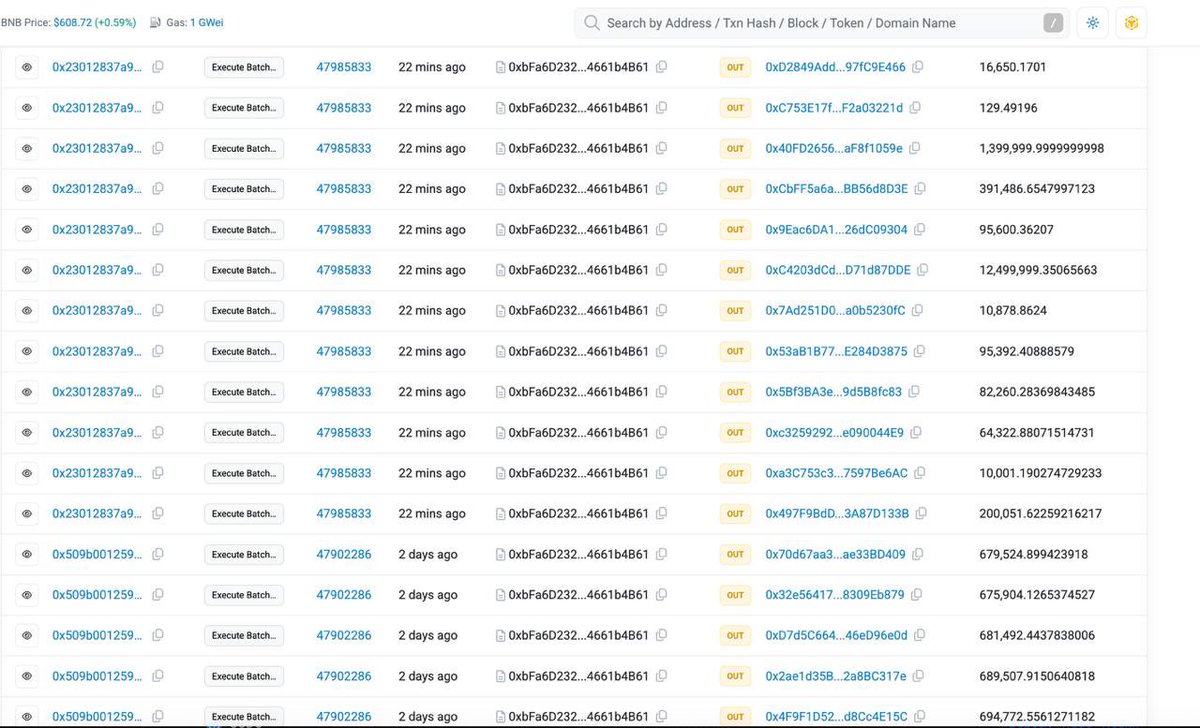Copy sender address in the 200,051.62259216217 row

pos(660,514)
